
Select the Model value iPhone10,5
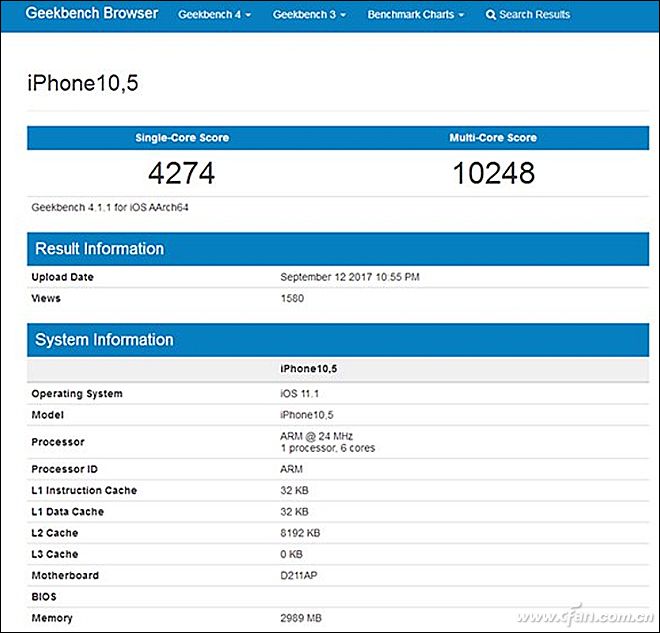tap(307, 415)
